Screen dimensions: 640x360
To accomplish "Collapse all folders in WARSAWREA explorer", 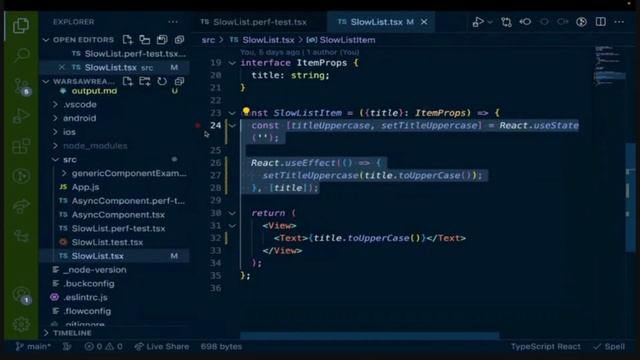I will click(179, 81).
